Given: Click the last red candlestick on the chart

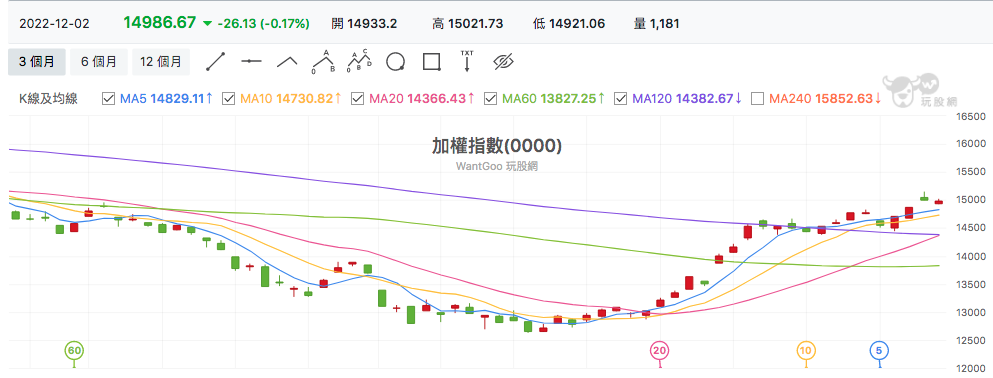Looking at the screenshot, I should pyautogui.click(x=939, y=202).
